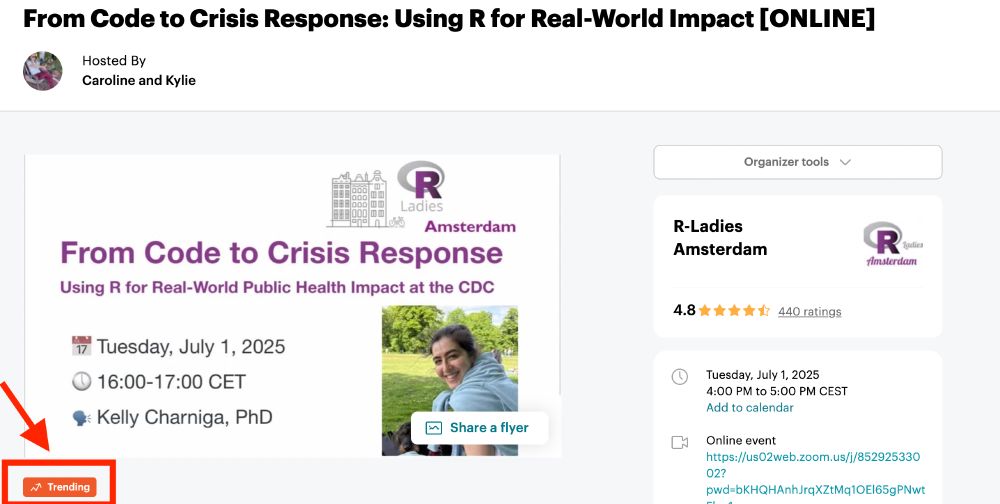This screenshot has width=1000, height=504.
Task: Click the chevron in Organizer tools
Action: click(845, 162)
